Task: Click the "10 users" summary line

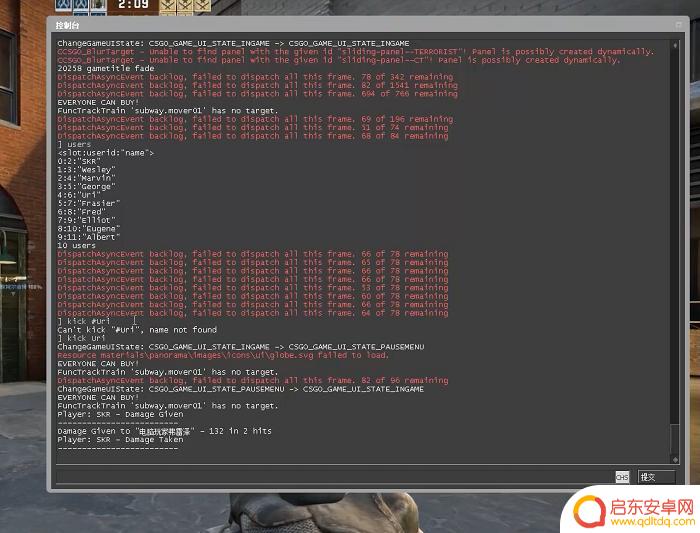Action: click(76, 246)
